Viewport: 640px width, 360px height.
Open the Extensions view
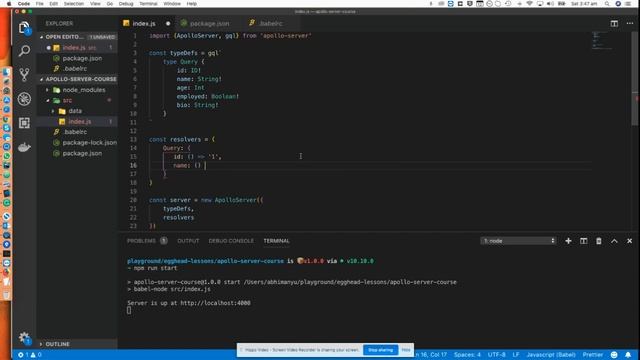click(24, 123)
